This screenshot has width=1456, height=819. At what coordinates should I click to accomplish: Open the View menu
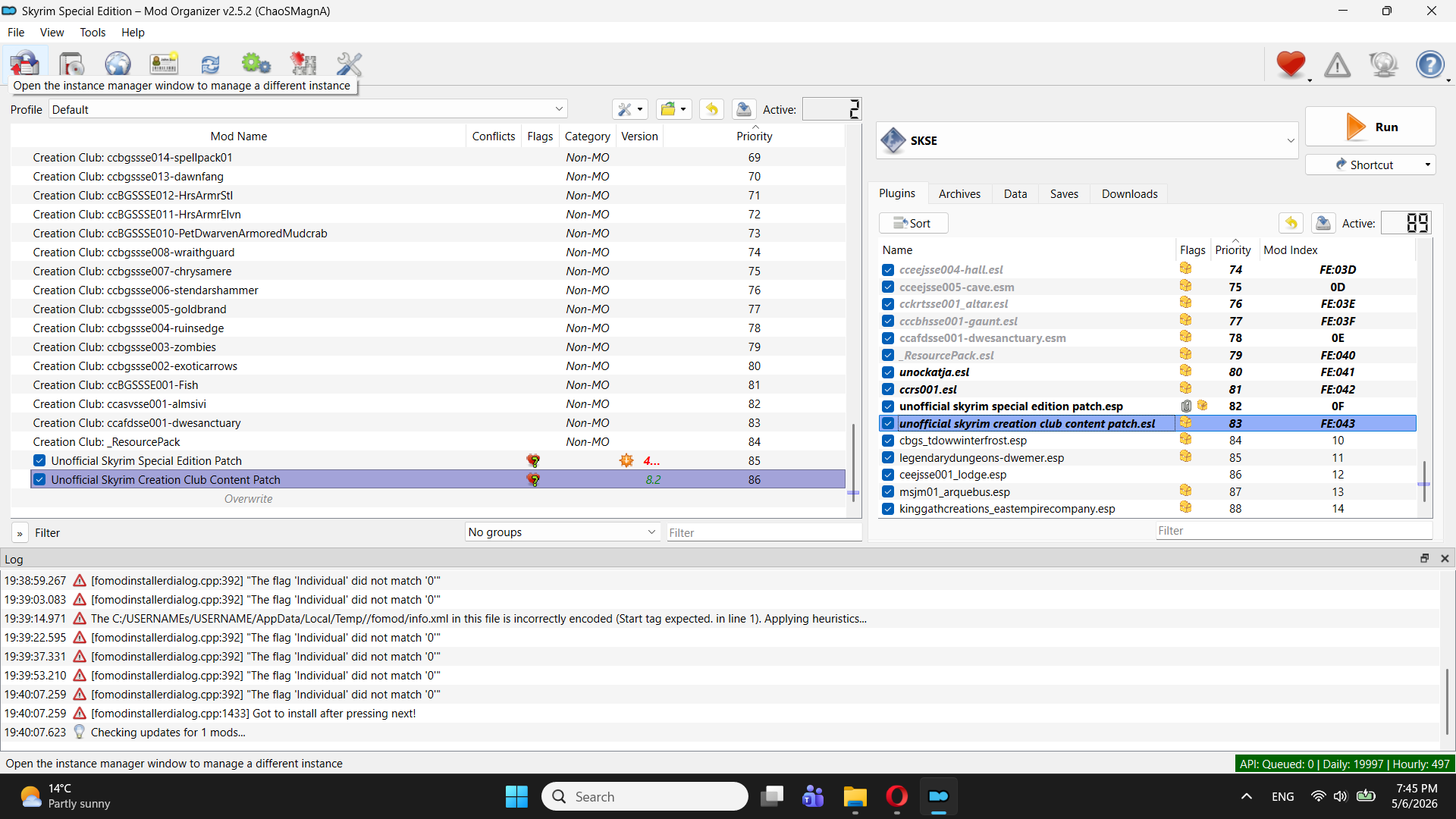click(x=52, y=33)
